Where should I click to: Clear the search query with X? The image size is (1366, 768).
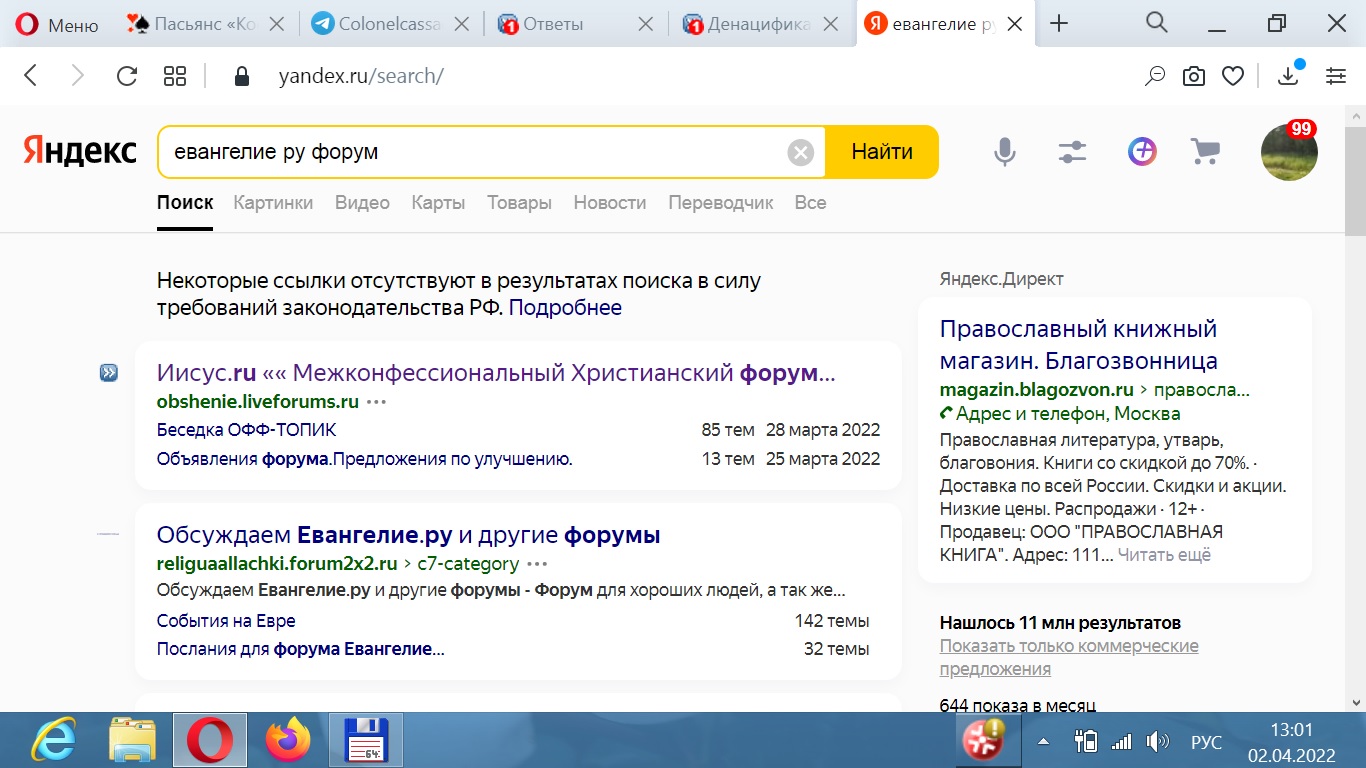pos(801,152)
